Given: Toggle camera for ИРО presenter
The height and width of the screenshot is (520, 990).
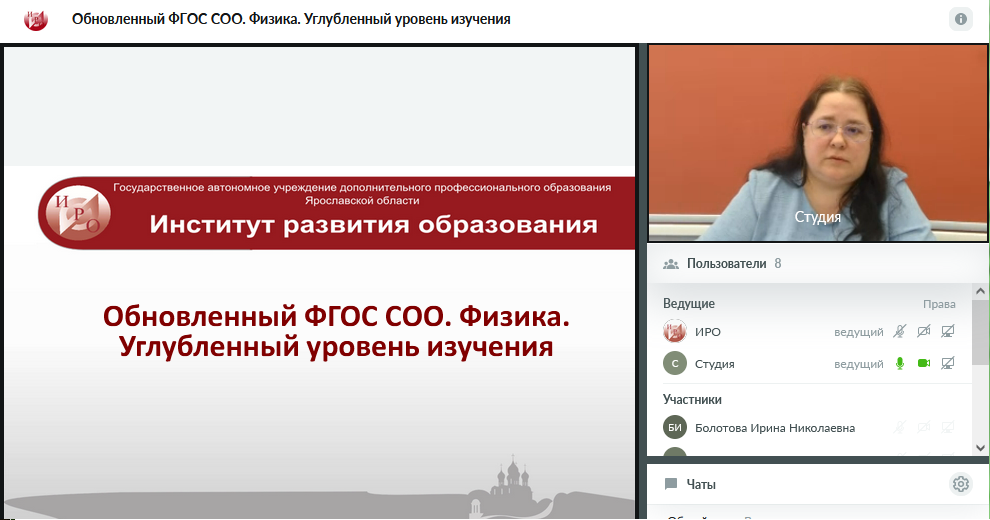Looking at the screenshot, I should click(x=924, y=331).
